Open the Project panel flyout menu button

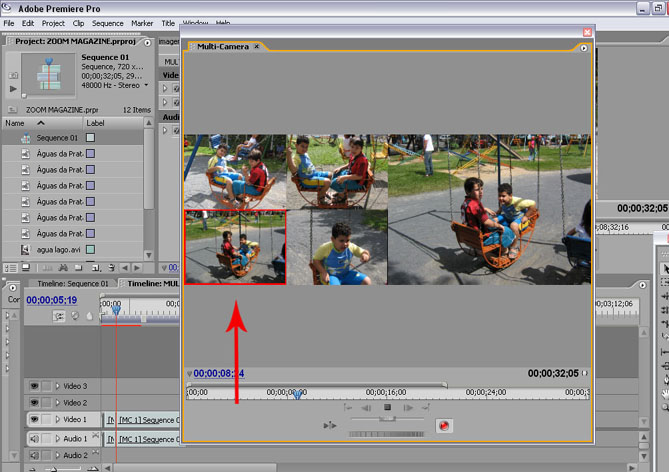click(148, 42)
